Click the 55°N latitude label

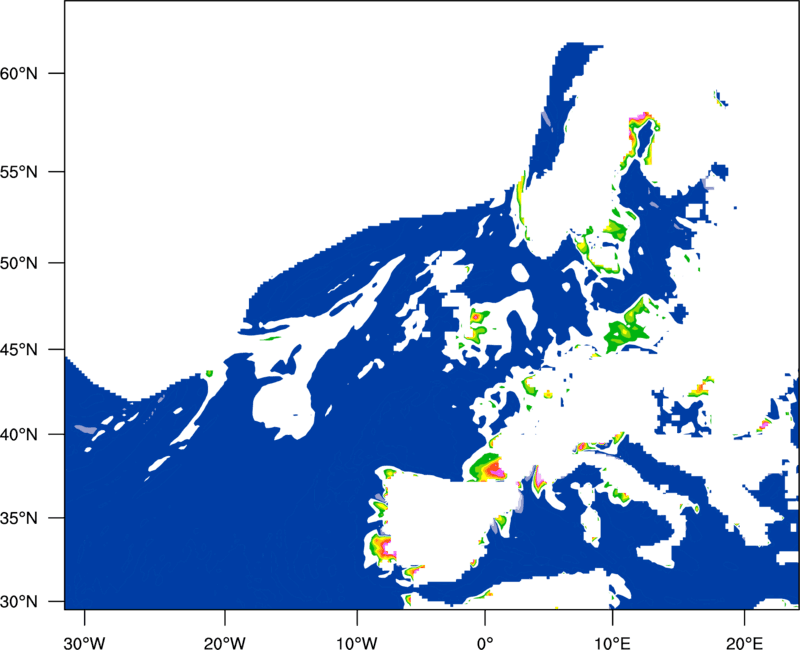click(19, 172)
